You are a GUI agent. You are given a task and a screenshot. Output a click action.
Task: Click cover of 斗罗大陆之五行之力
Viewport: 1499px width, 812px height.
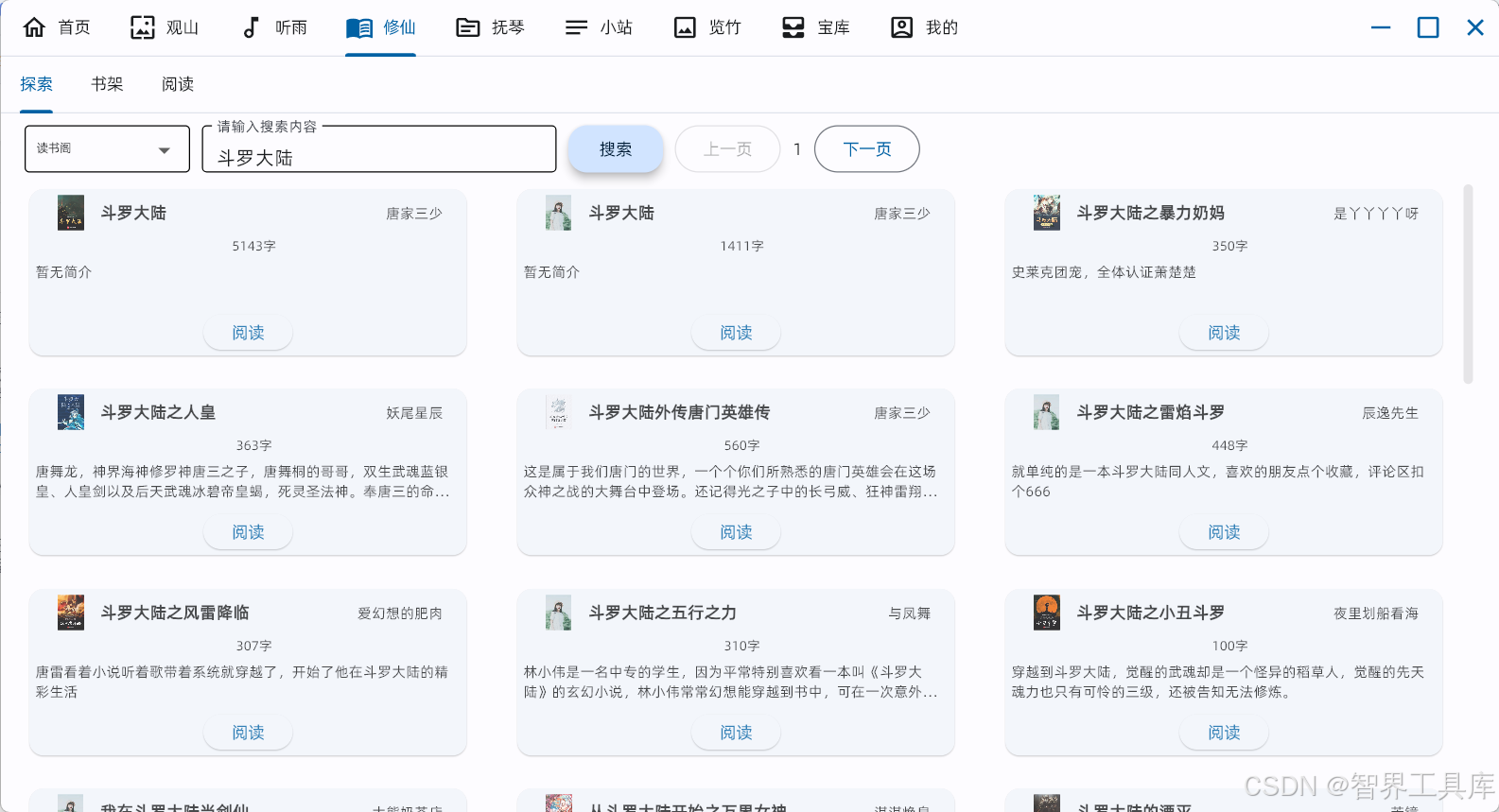[x=559, y=613]
